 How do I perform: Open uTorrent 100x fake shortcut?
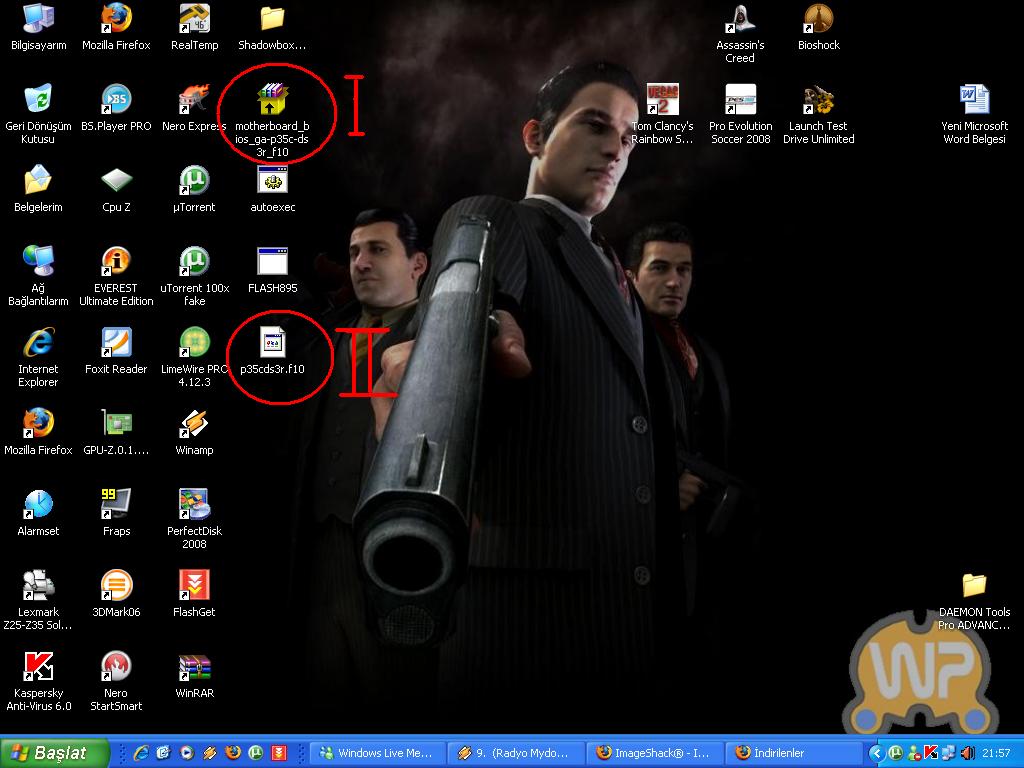(x=195, y=276)
